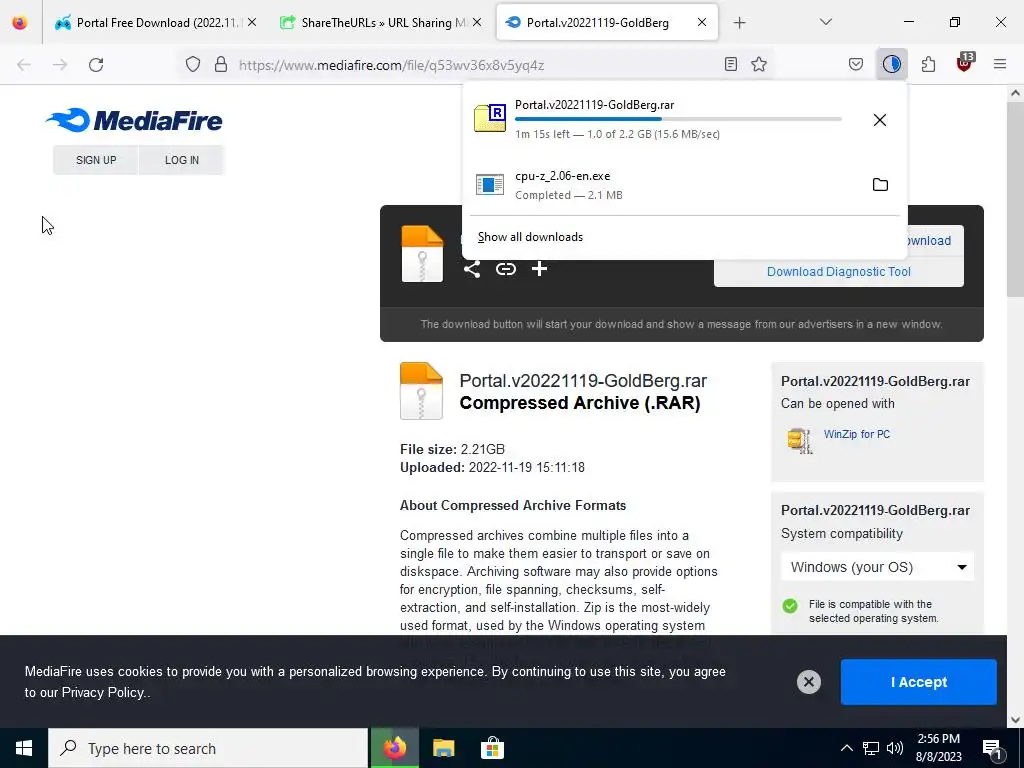Screen dimensions: 1024x768
Task: Click the mediafire URL address bar
Action: [475, 65]
